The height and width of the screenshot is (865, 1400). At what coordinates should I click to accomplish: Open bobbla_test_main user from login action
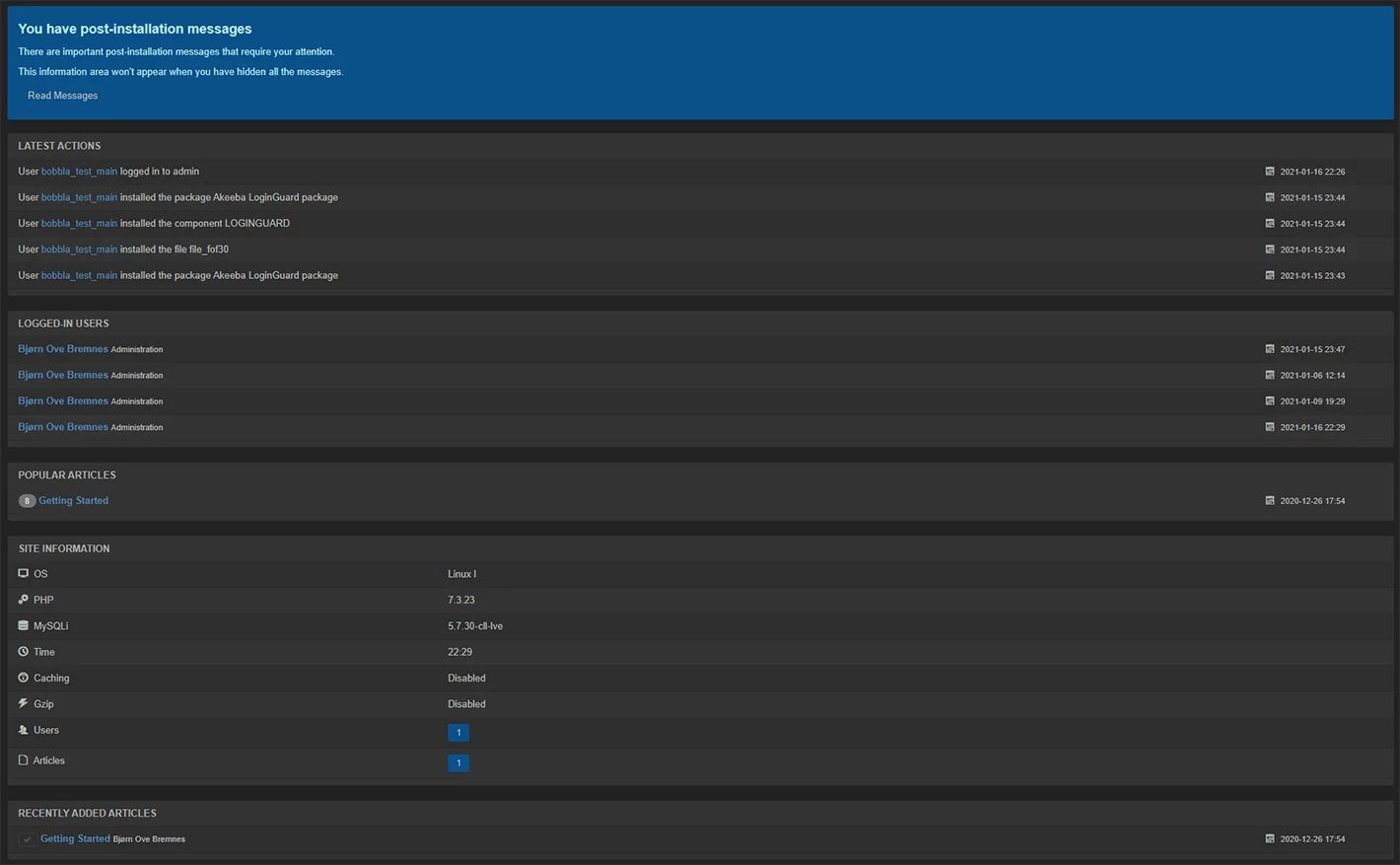(x=79, y=172)
